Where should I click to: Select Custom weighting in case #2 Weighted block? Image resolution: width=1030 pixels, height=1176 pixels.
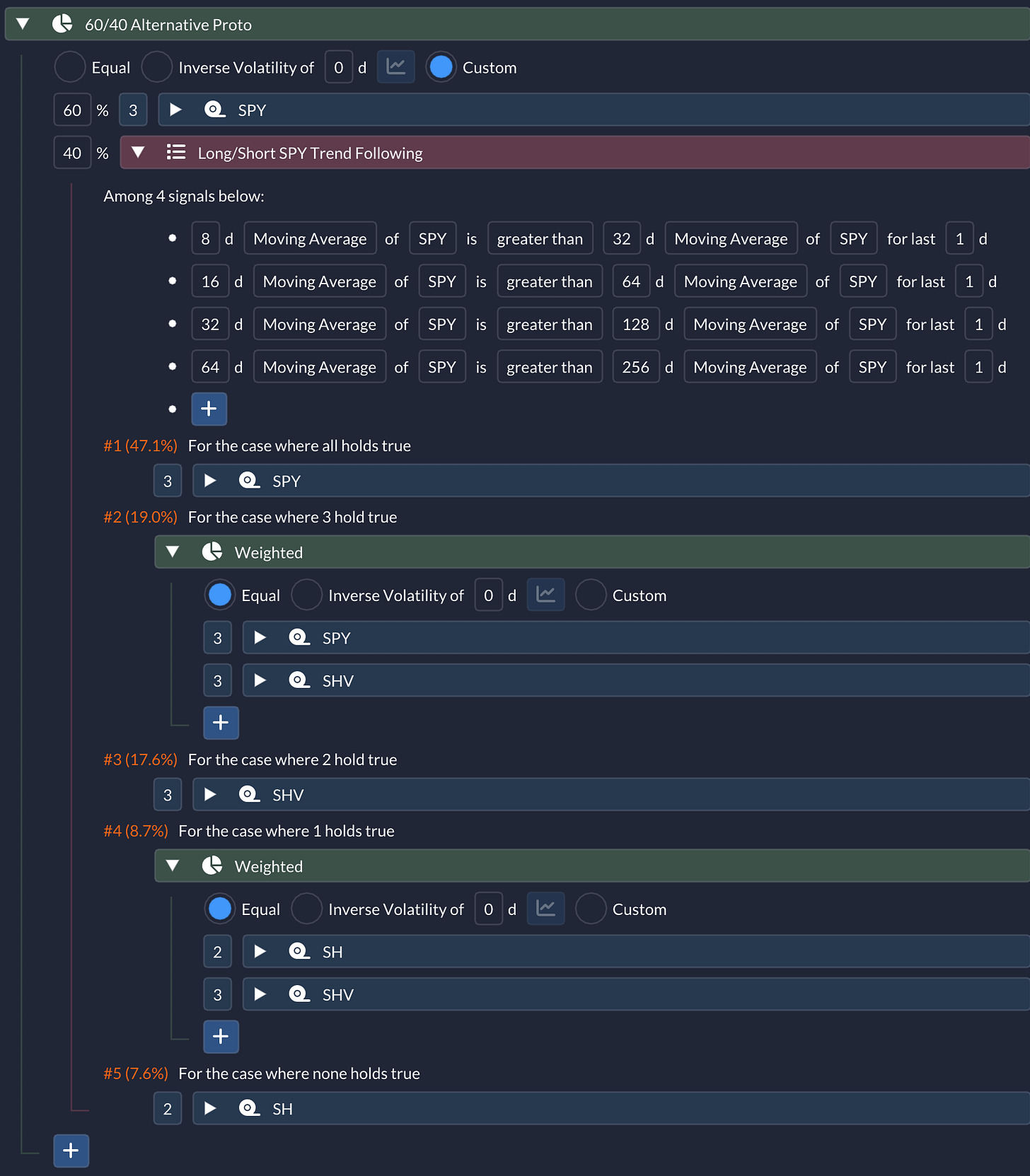pos(591,595)
